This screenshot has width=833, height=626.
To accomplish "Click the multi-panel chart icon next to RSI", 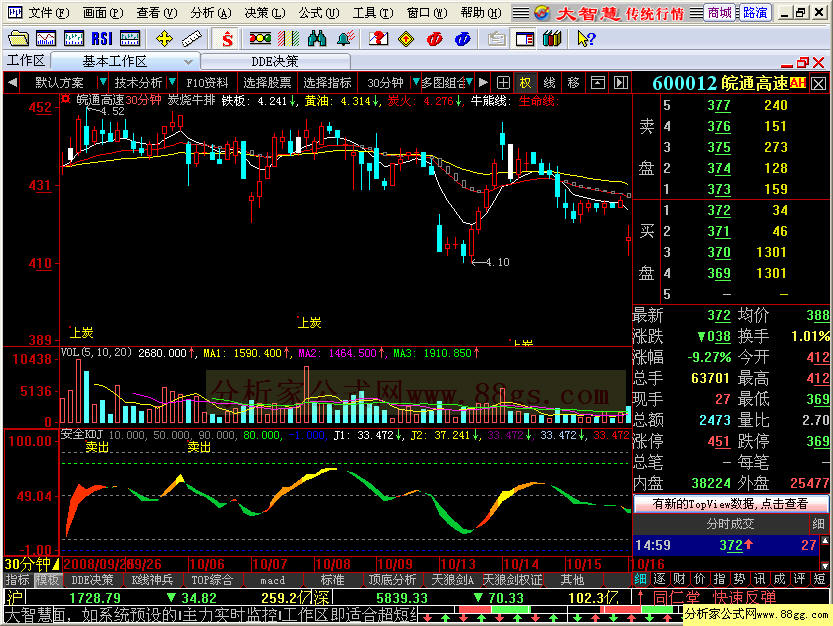I will coord(130,39).
